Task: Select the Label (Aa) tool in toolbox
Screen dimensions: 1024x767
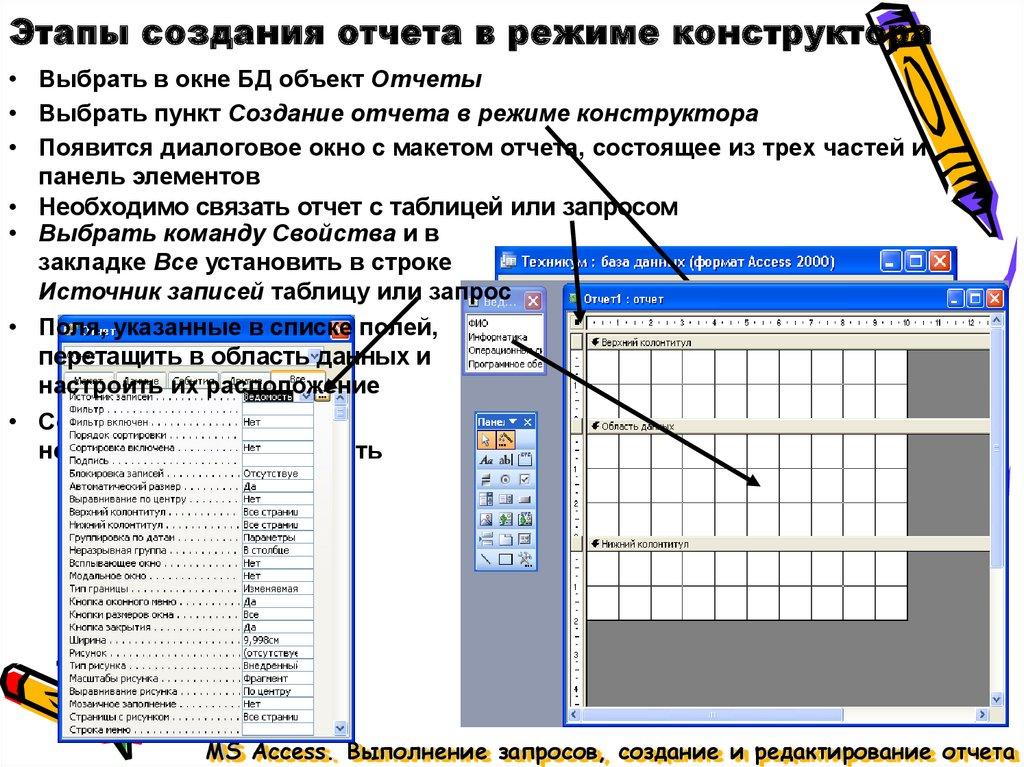Action: pyautogui.click(x=487, y=460)
